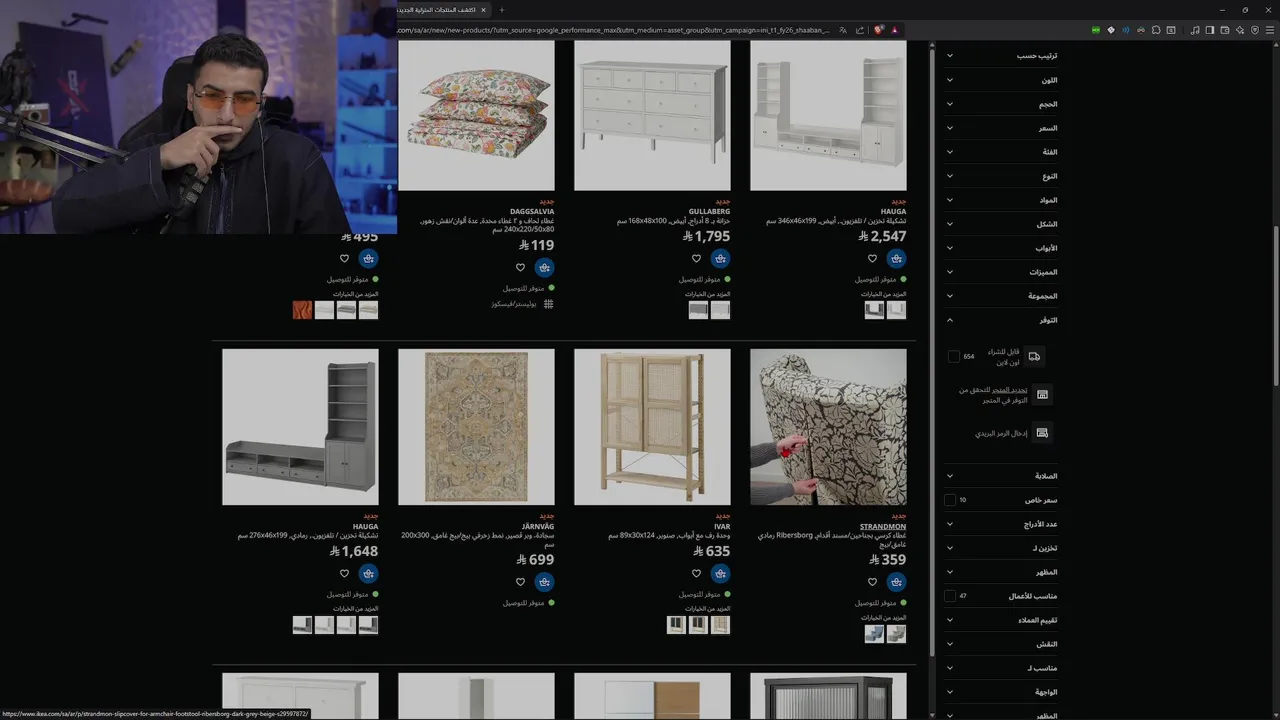The height and width of the screenshot is (720, 1280).
Task: Open the GULLABERG product title link
Action: pyautogui.click(x=710, y=212)
